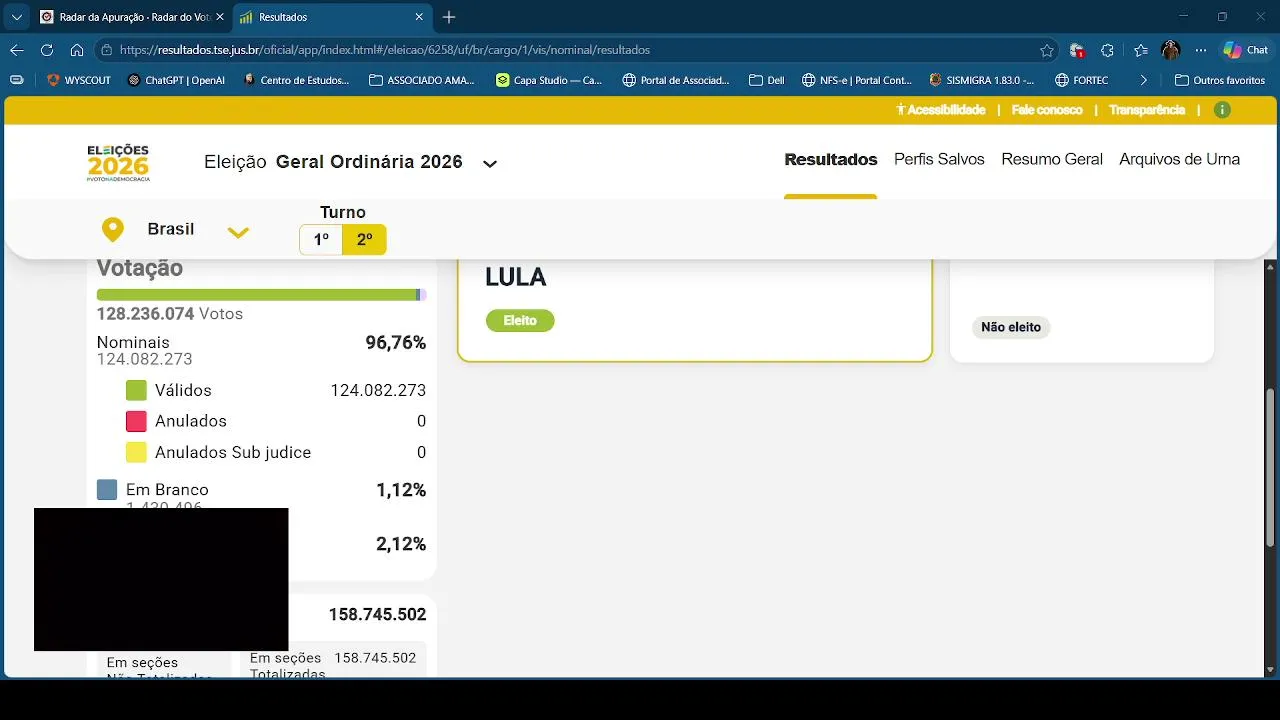
Task: Open the Capa Studio bookmark
Action: coord(549,80)
